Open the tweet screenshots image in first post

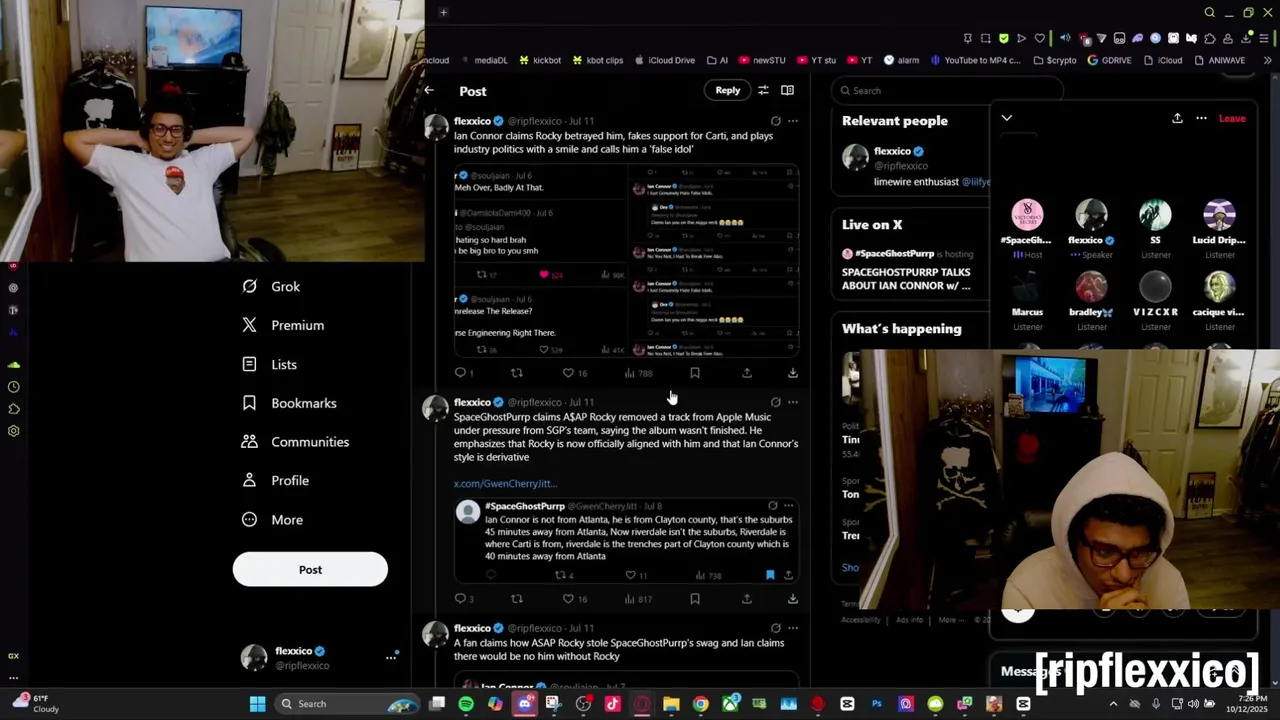(x=627, y=261)
